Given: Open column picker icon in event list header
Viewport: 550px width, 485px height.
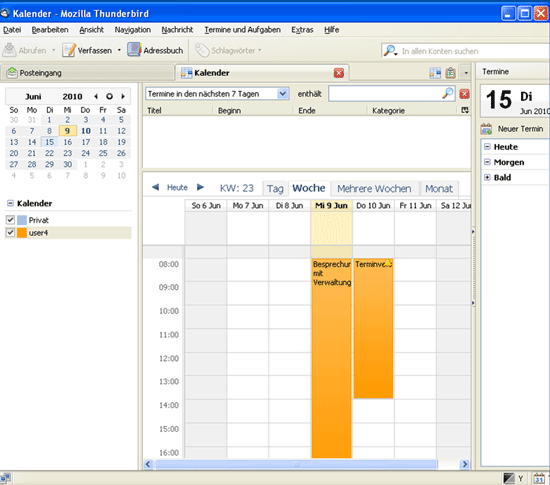Looking at the screenshot, I should 465,110.
